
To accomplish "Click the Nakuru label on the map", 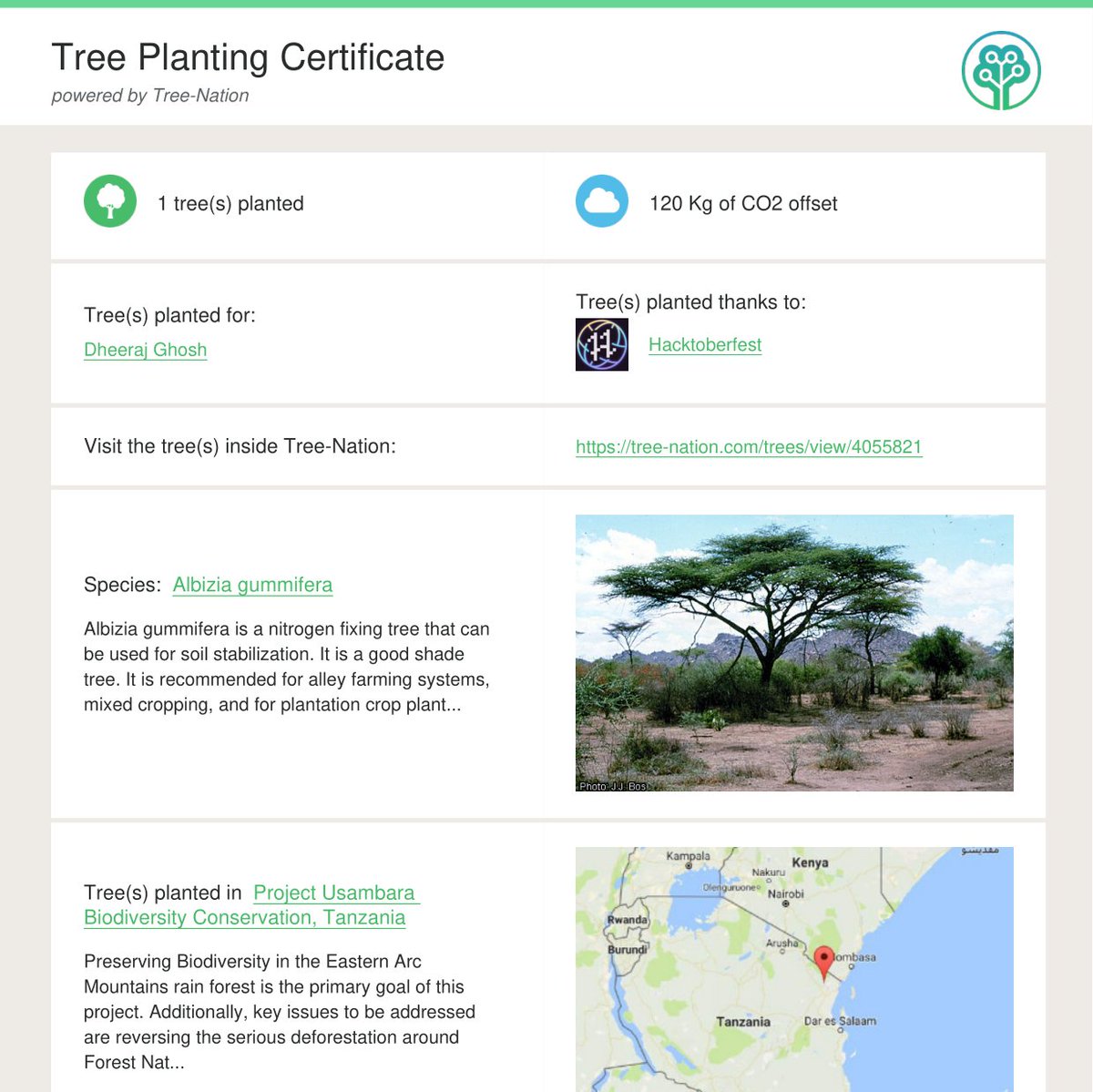I will click(768, 873).
